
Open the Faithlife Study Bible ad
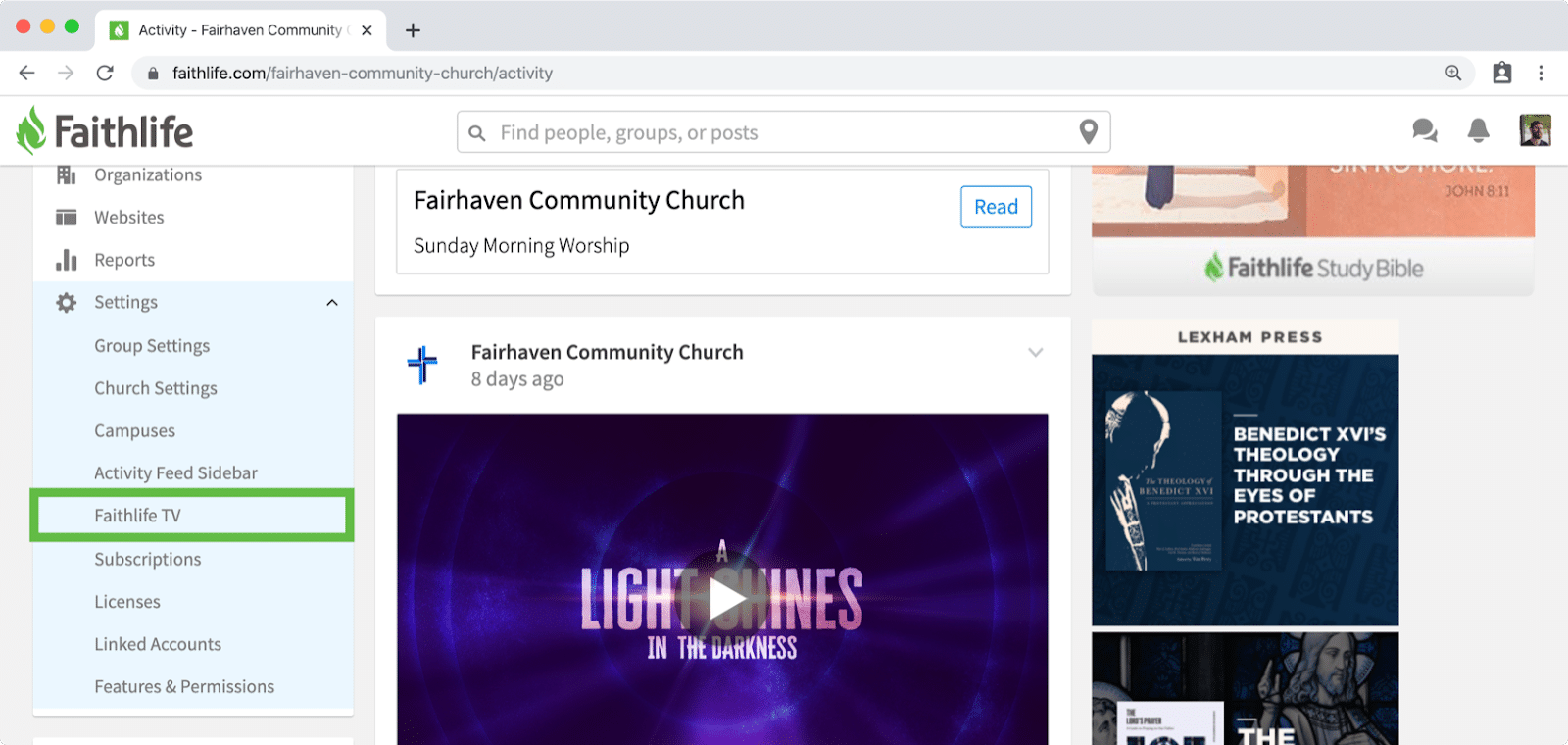1313,230
